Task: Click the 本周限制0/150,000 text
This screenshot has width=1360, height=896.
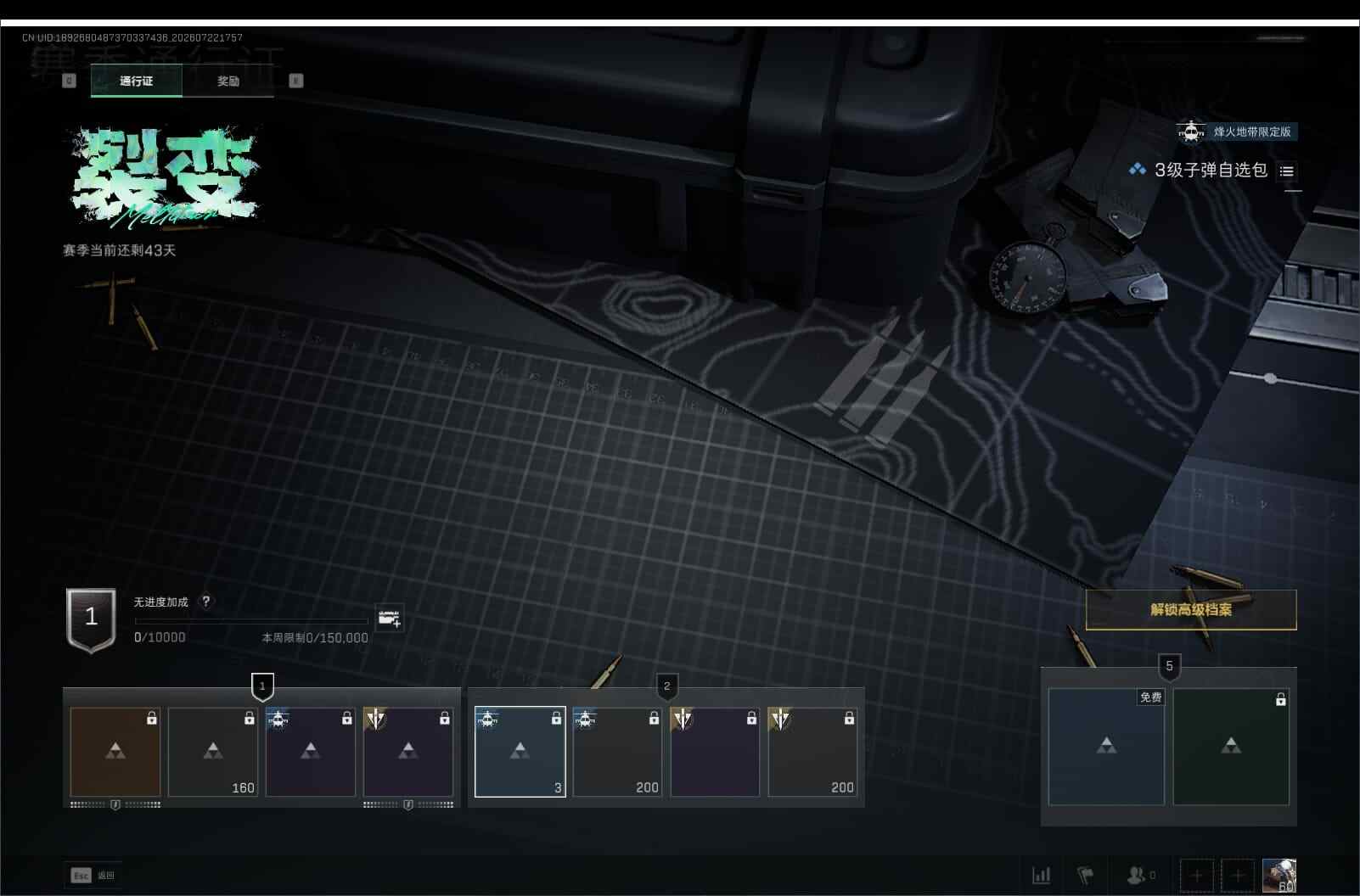Action: (x=315, y=638)
